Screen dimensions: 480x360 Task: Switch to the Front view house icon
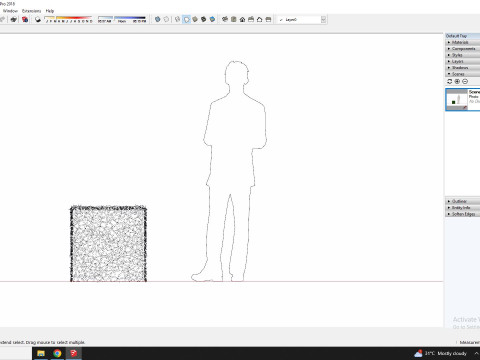(242, 19)
